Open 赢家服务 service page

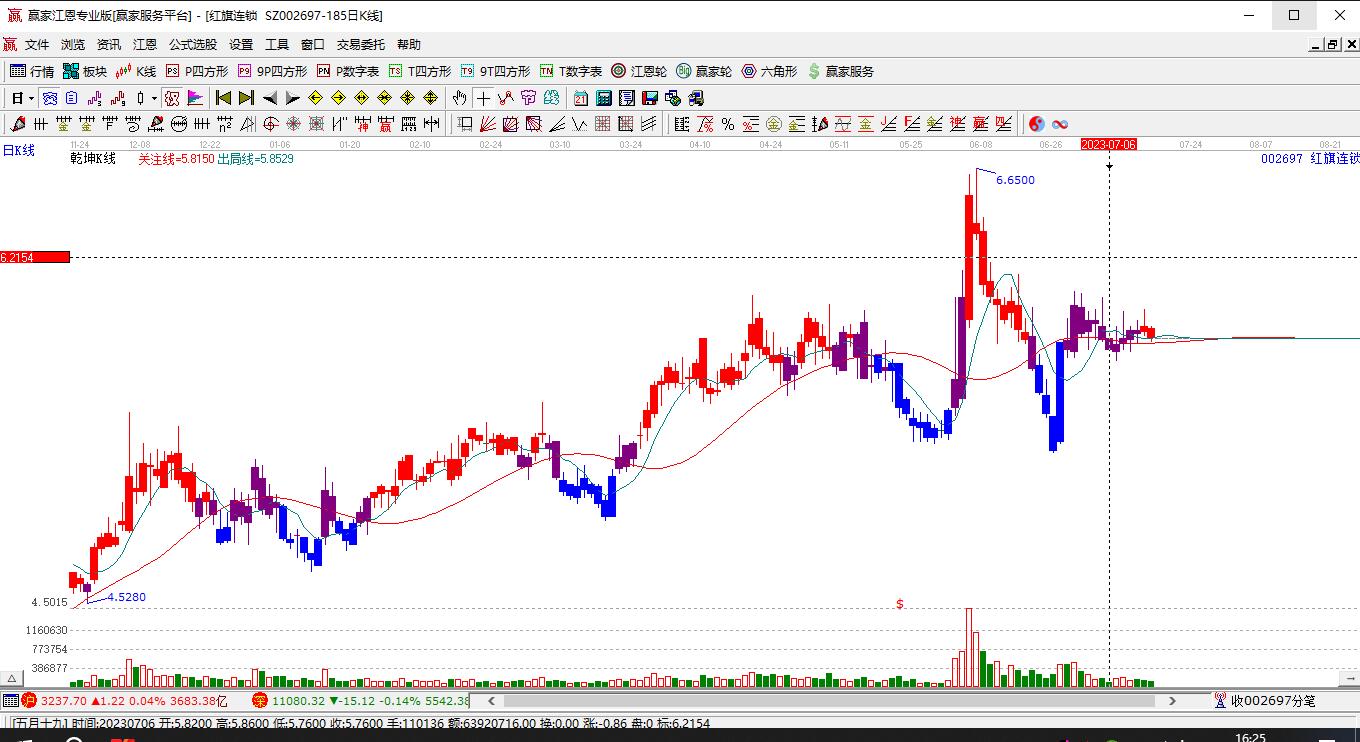click(841, 71)
